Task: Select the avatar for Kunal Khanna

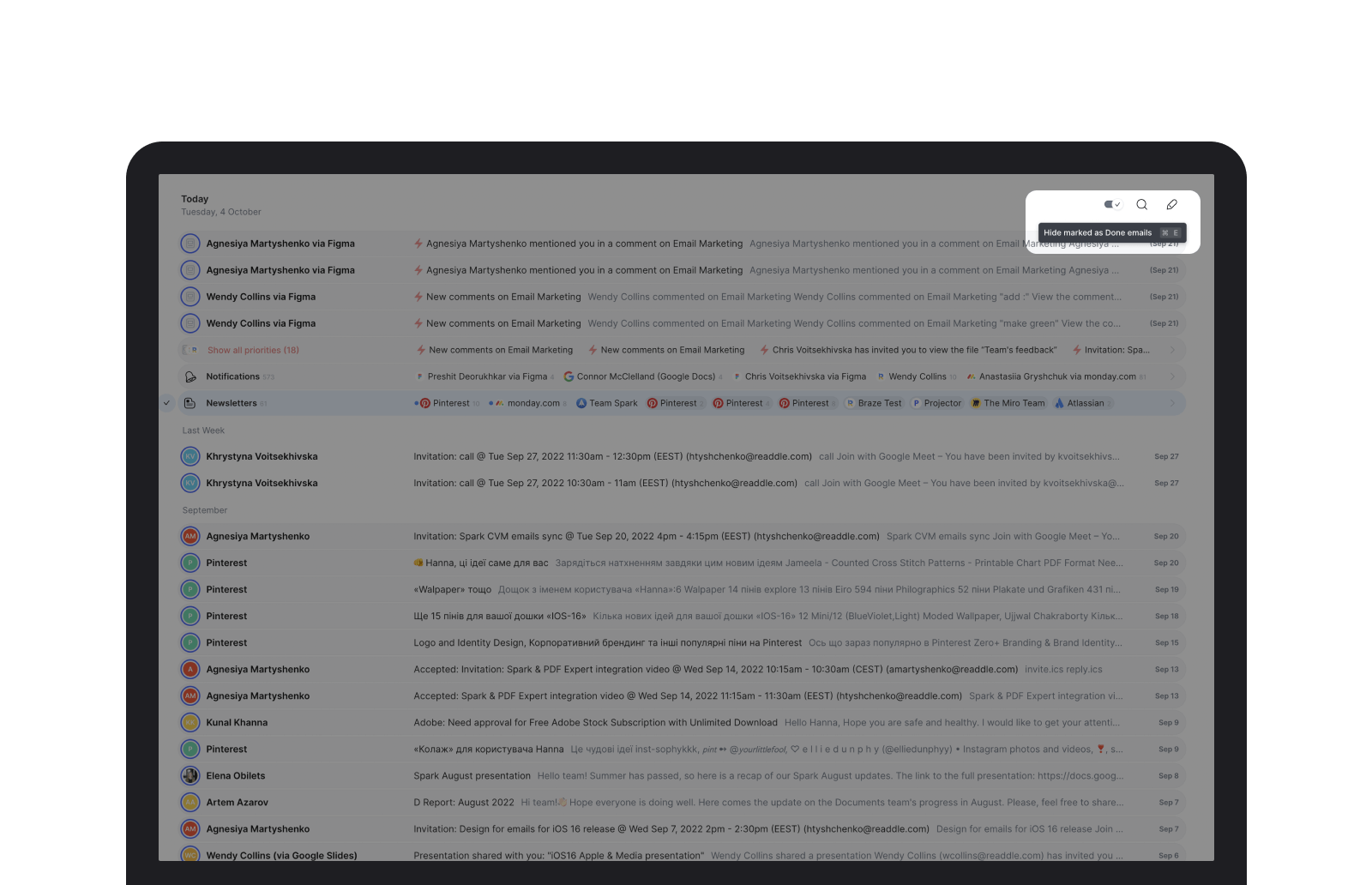Action: (x=190, y=722)
